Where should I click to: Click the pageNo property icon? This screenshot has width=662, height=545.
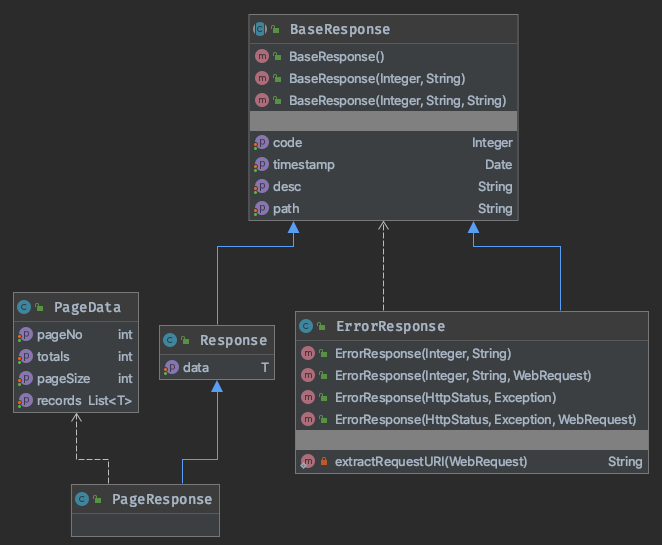tap(26, 335)
